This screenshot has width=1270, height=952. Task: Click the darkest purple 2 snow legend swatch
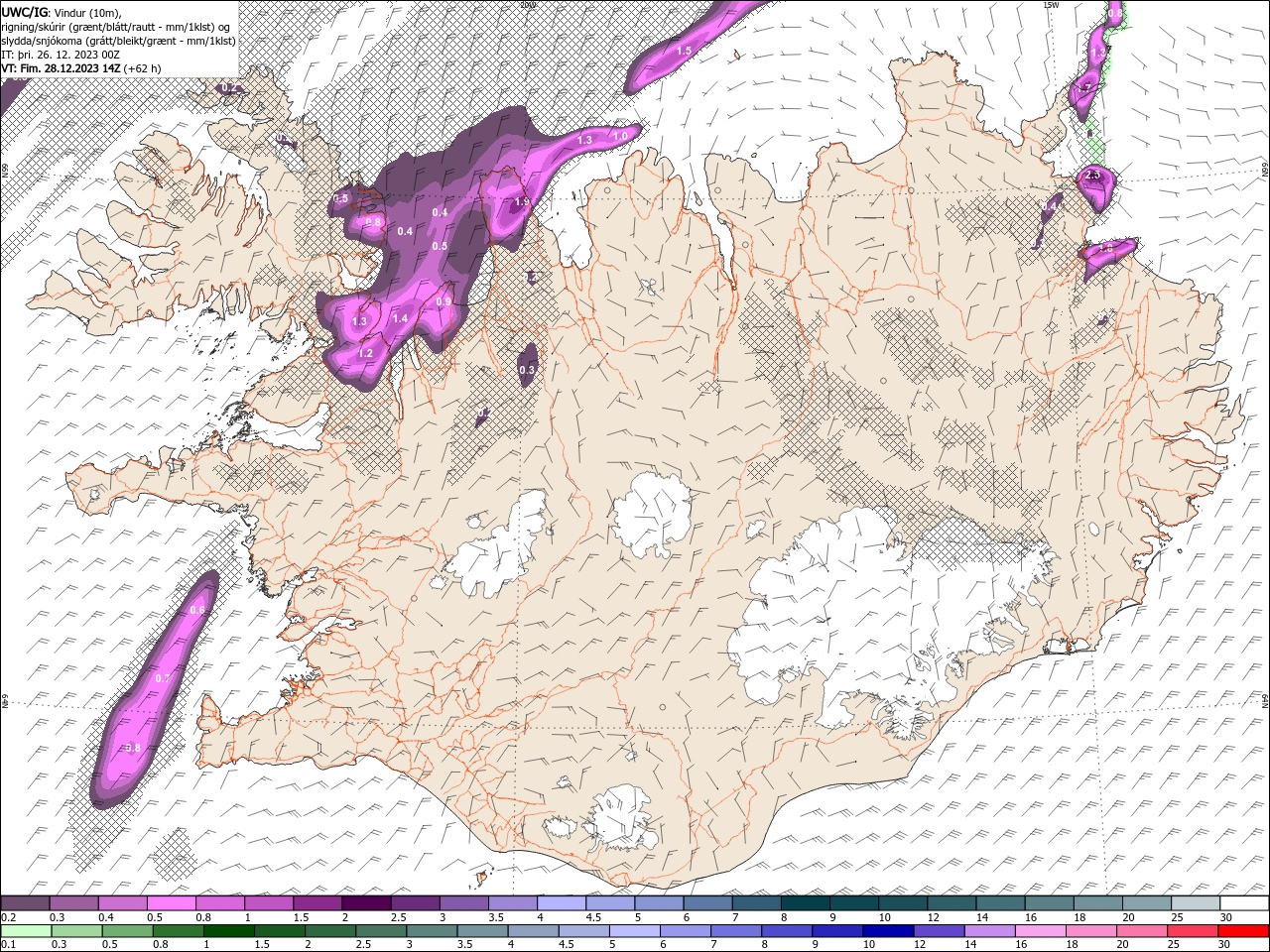coord(366,903)
